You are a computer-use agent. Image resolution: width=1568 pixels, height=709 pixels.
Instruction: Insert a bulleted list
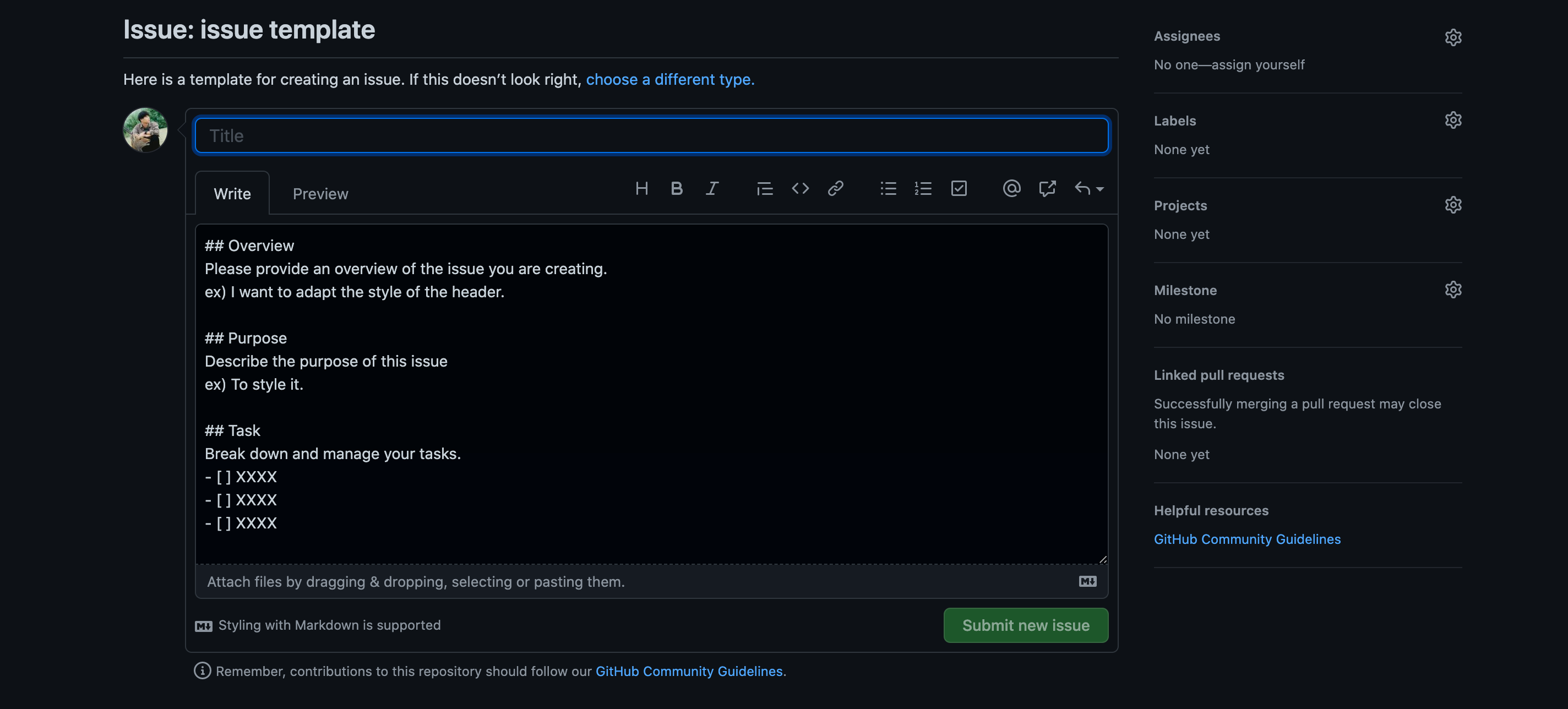tap(888, 189)
